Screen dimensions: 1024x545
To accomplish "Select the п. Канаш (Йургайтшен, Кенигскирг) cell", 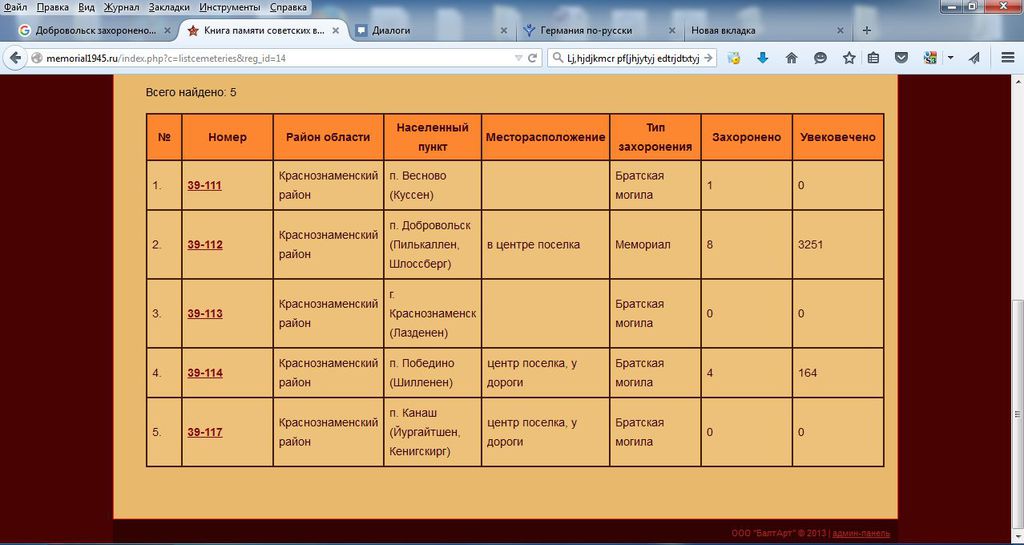I will coord(432,432).
